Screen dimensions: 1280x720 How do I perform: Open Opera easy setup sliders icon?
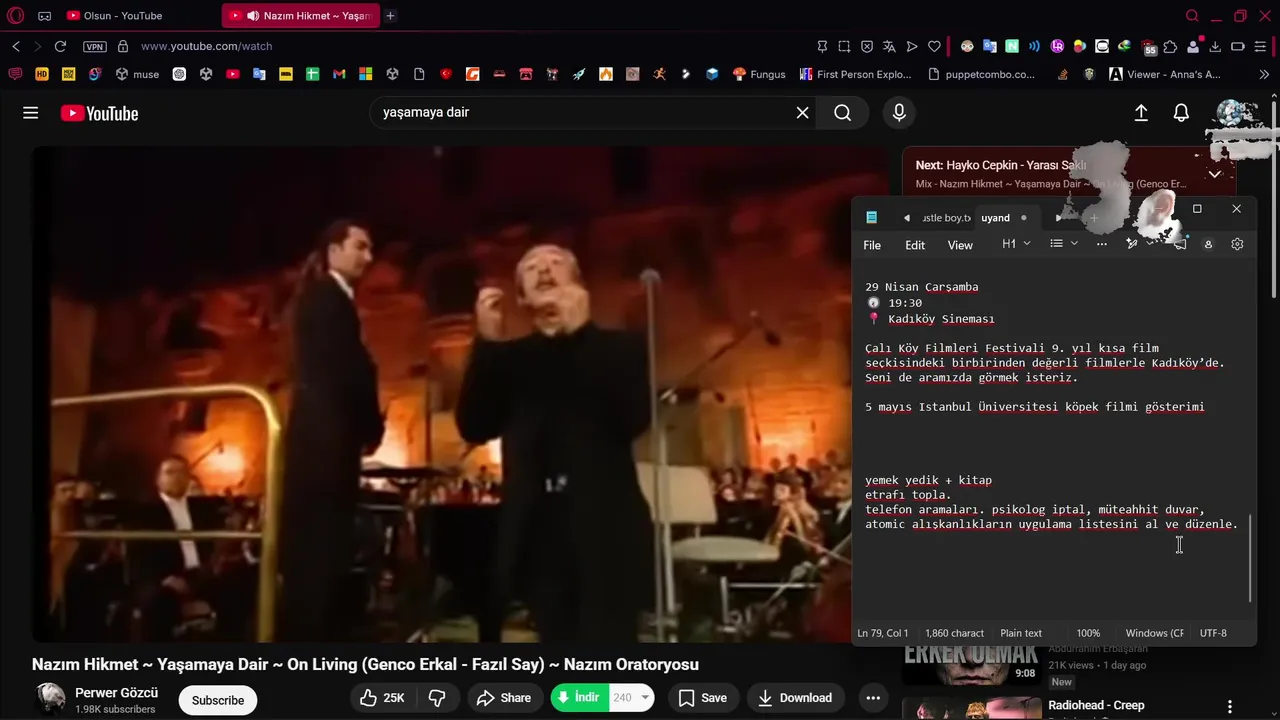pyautogui.click(x=1262, y=46)
